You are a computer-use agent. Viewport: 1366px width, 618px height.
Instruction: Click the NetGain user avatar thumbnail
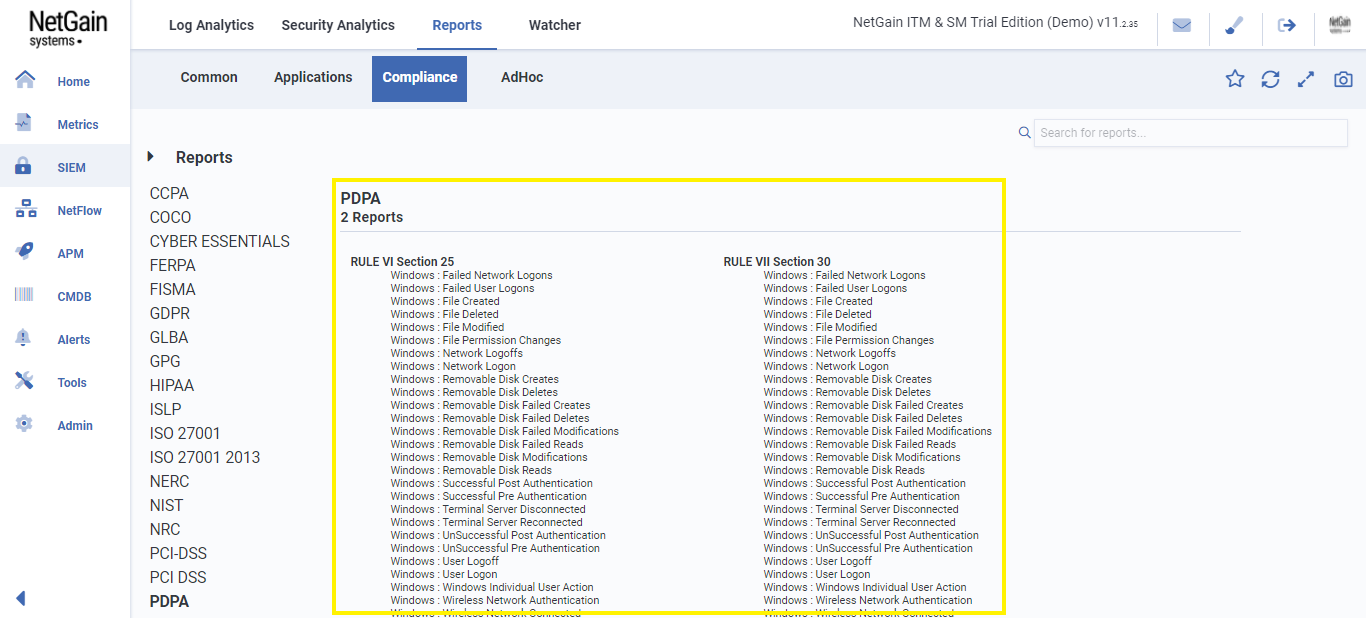coord(1340,25)
